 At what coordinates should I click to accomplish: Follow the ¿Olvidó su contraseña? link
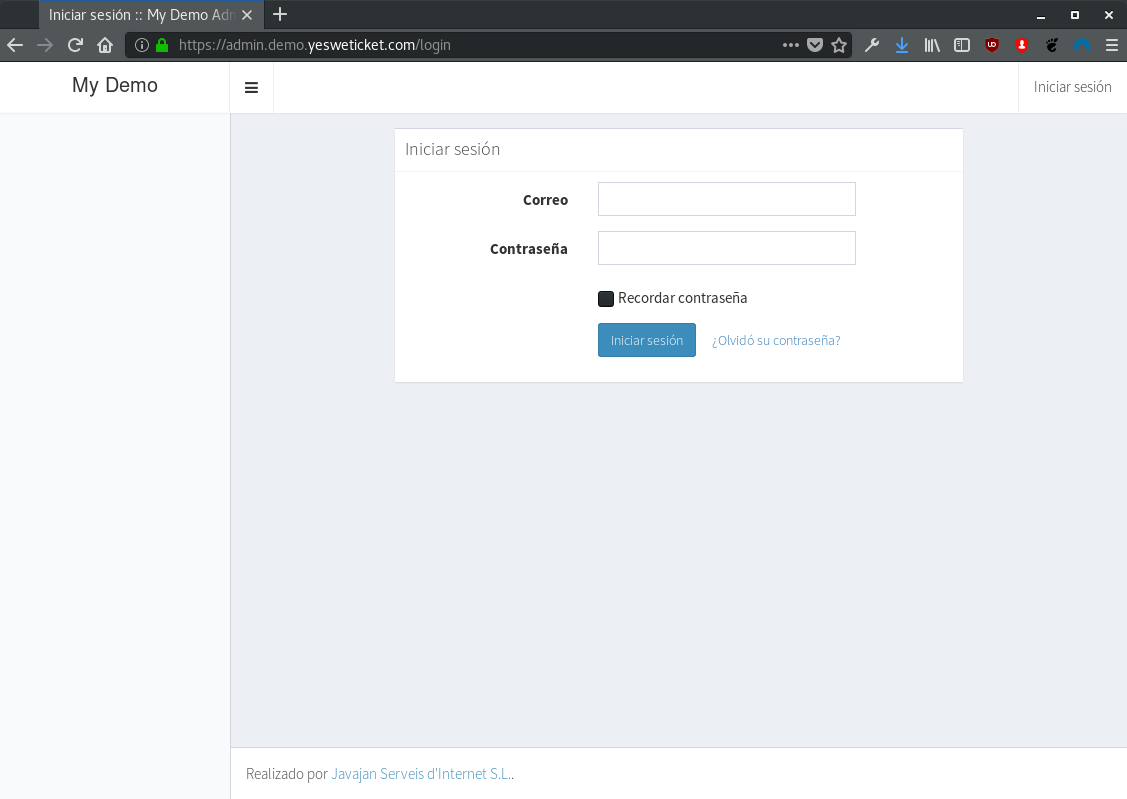pyautogui.click(x=776, y=340)
